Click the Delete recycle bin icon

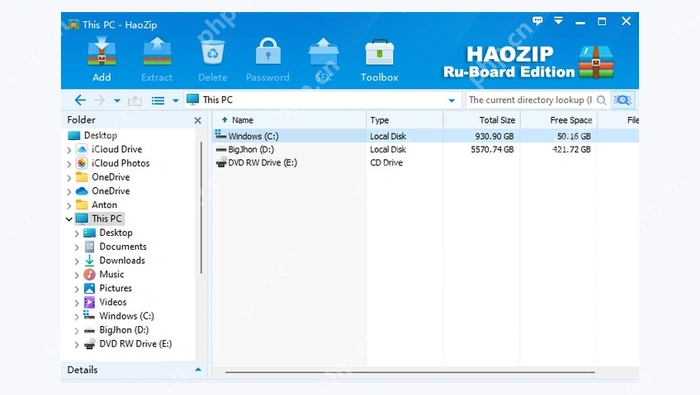pos(212,53)
